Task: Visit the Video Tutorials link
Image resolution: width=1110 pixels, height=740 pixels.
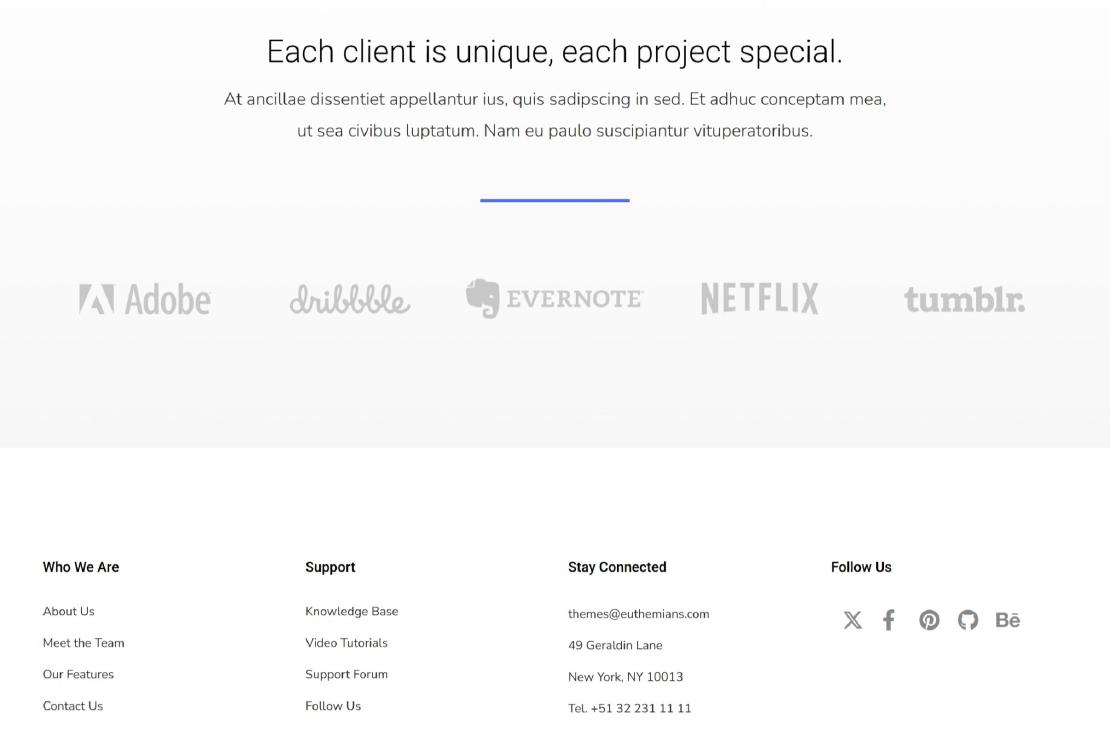Action: click(346, 643)
